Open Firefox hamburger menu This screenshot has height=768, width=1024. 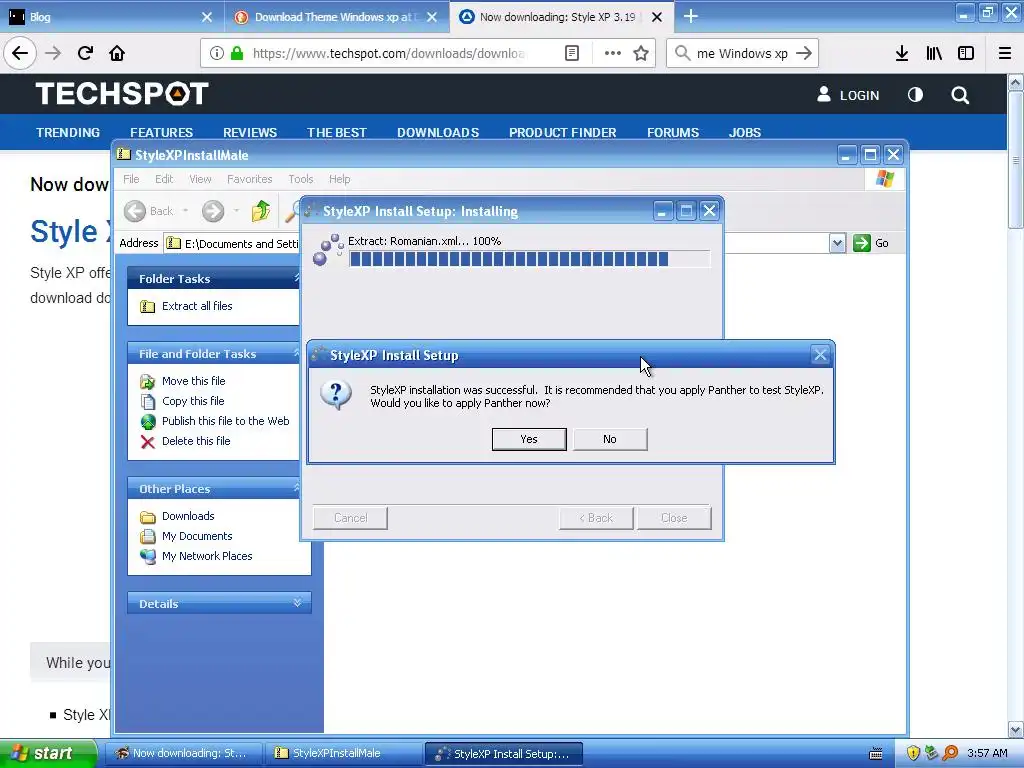click(1005, 53)
